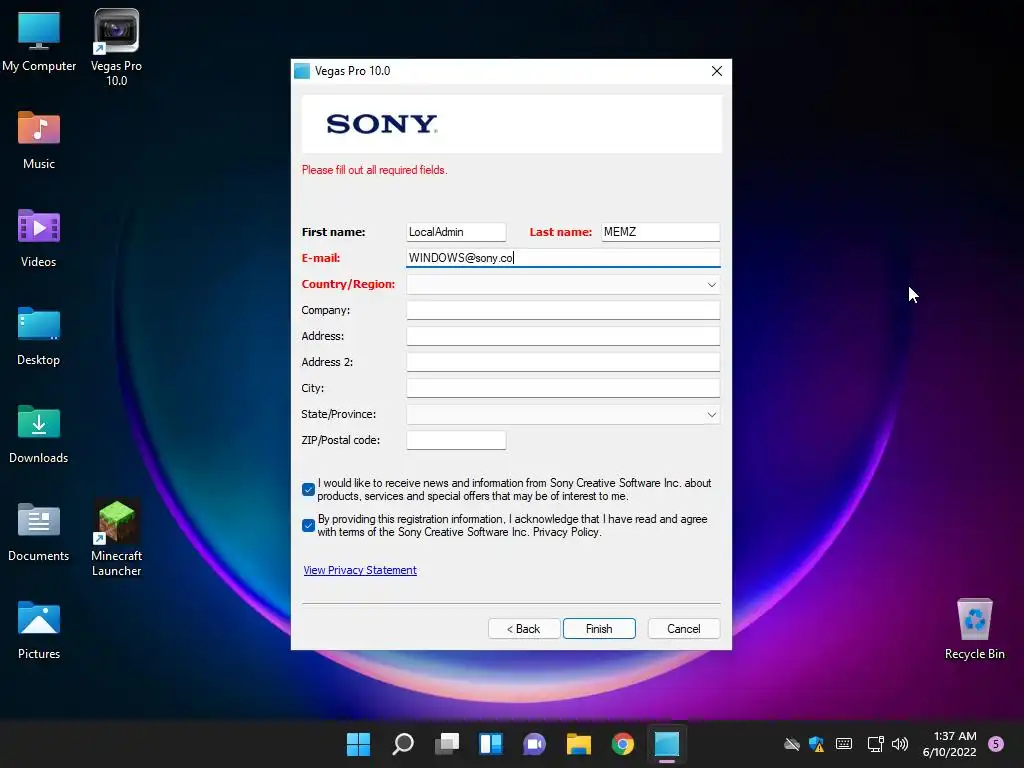The image size is (1024, 768).
Task: Close the Vegas Pro 10.0 dialog
Action: 716,71
